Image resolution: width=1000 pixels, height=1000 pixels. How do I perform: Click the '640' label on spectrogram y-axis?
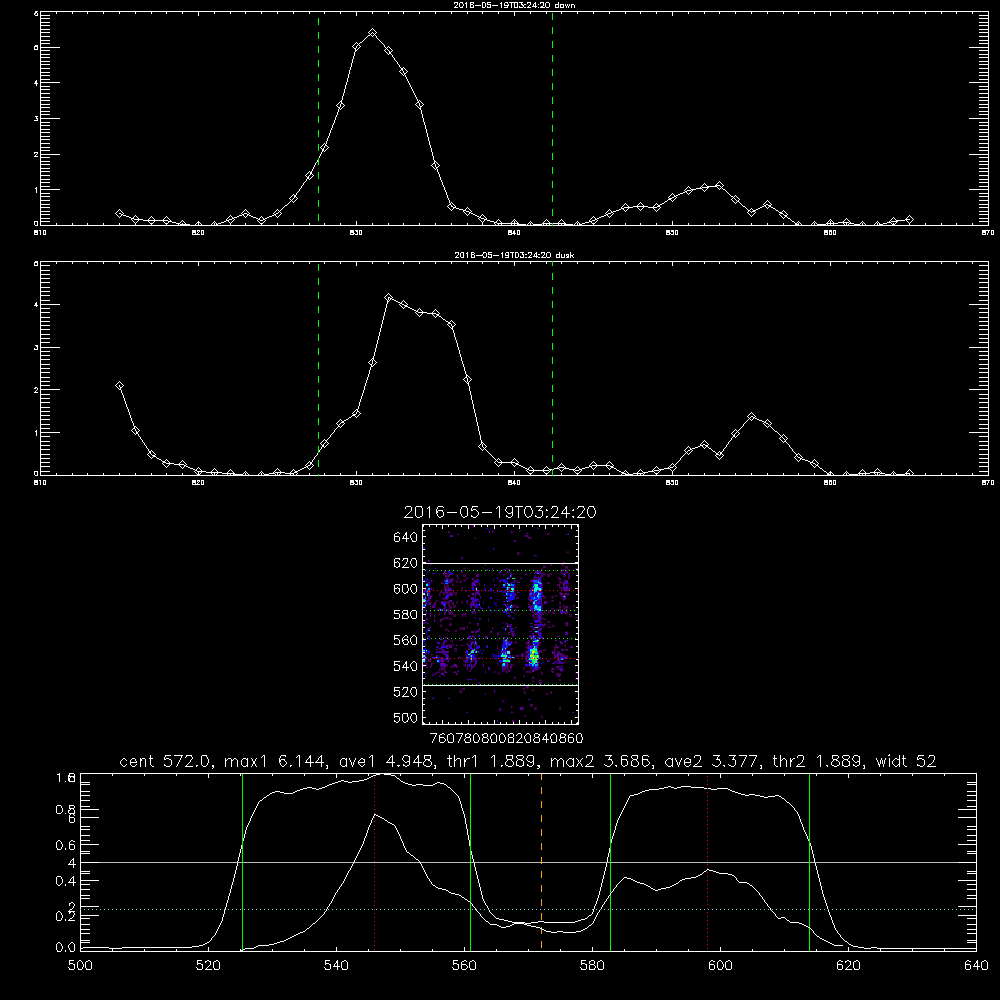(406, 538)
